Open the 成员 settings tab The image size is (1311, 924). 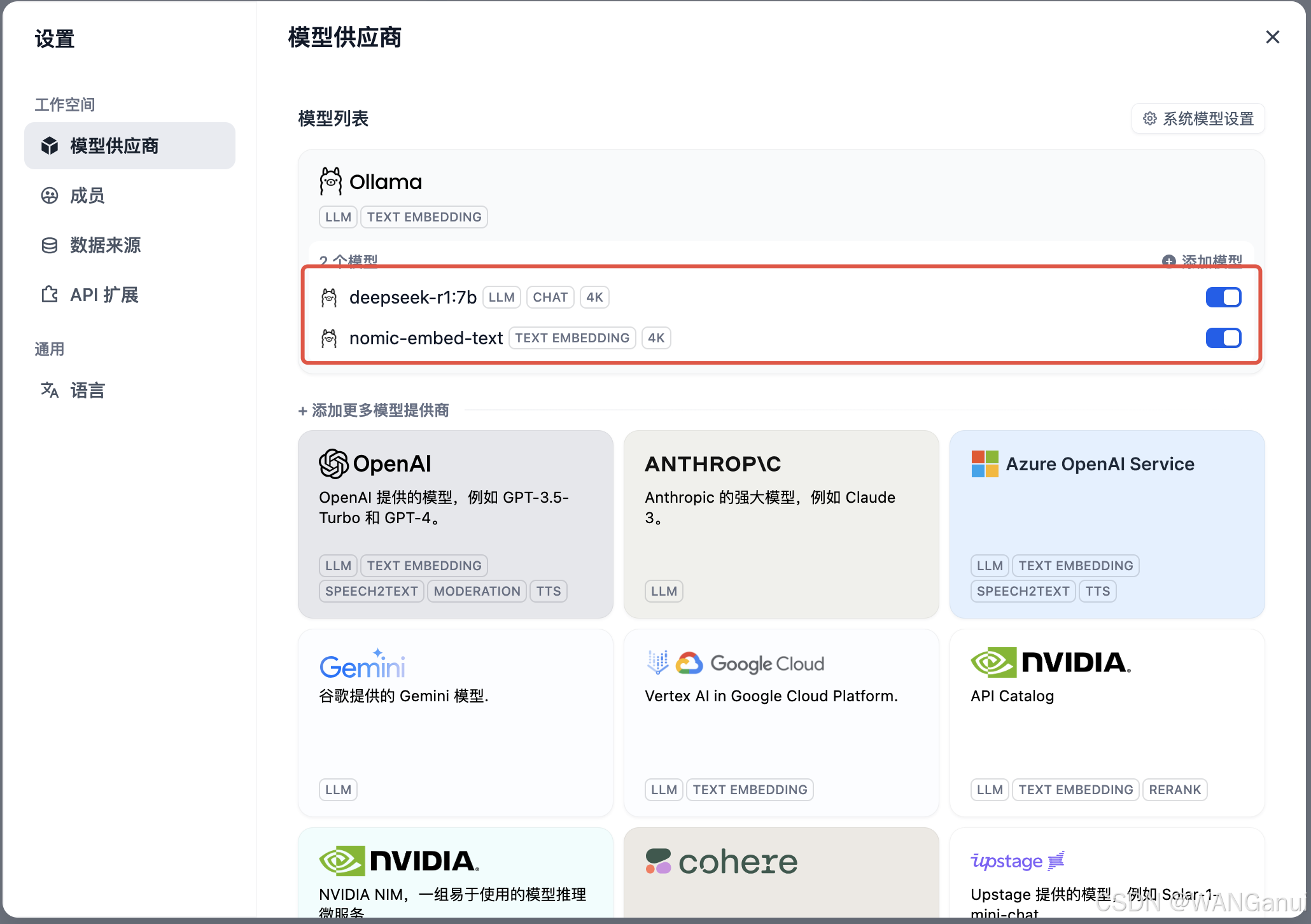pyautogui.click(x=87, y=195)
